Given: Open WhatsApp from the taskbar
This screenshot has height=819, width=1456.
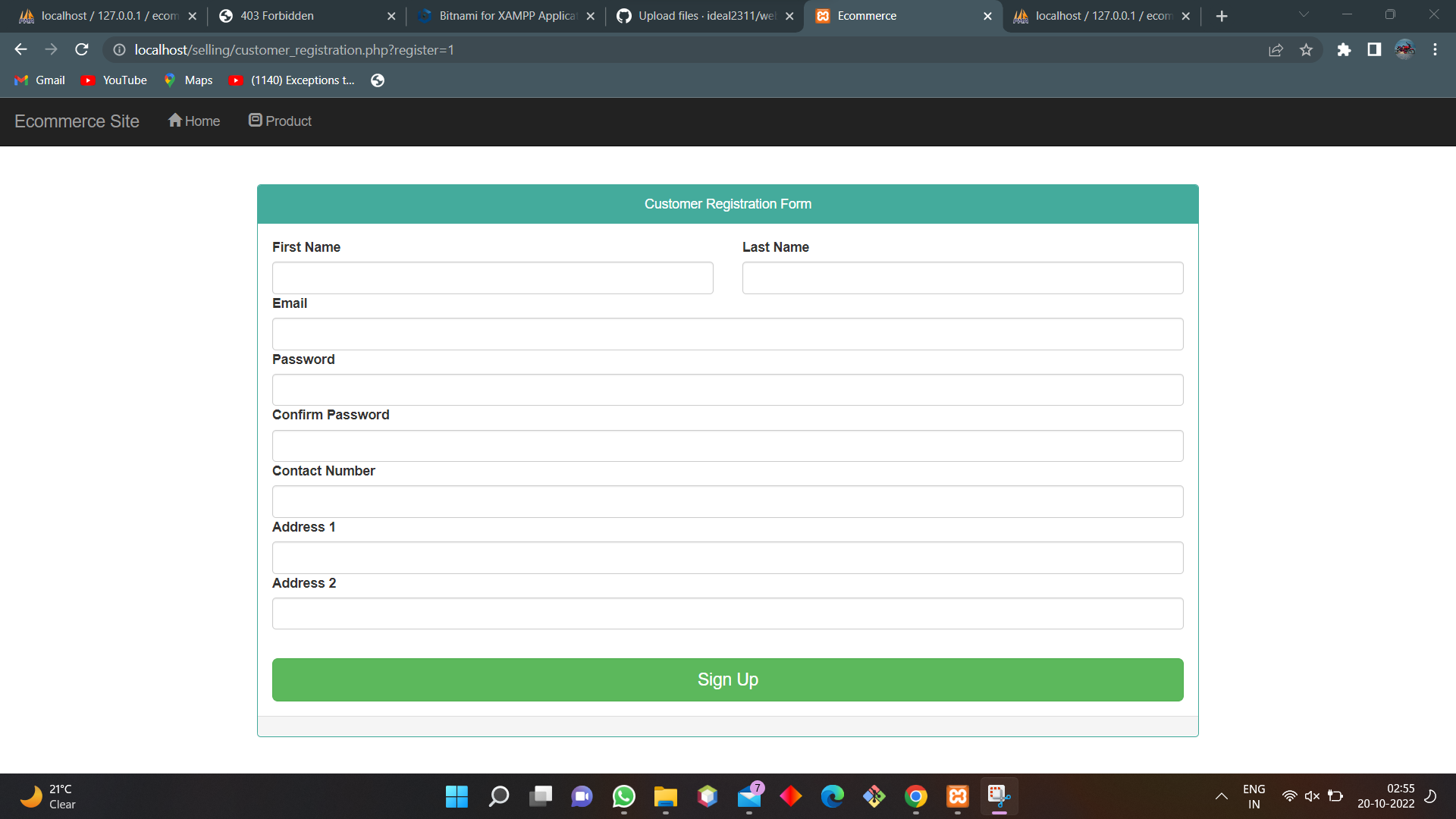Looking at the screenshot, I should (623, 796).
